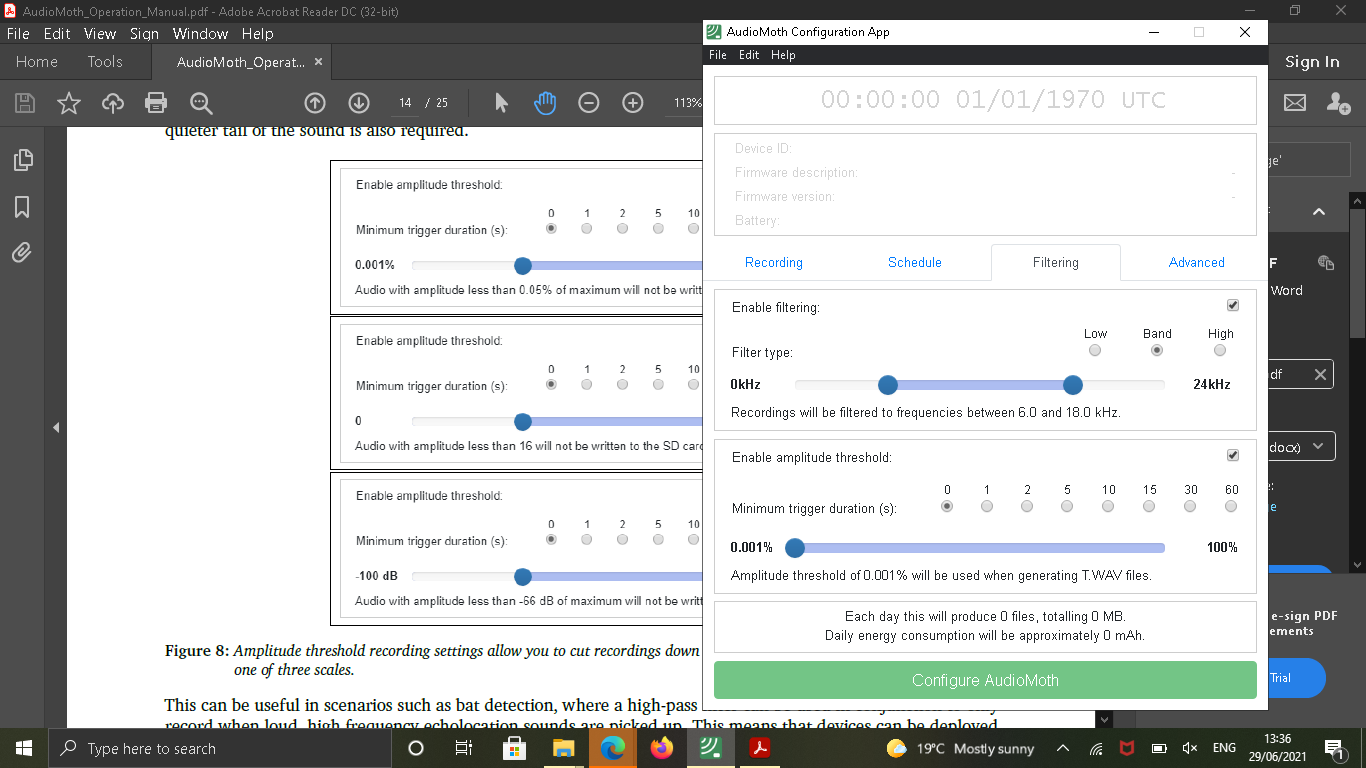Click the Acrobat share with others icon
This screenshot has height=768, width=1366.
(x=1338, y=103)
